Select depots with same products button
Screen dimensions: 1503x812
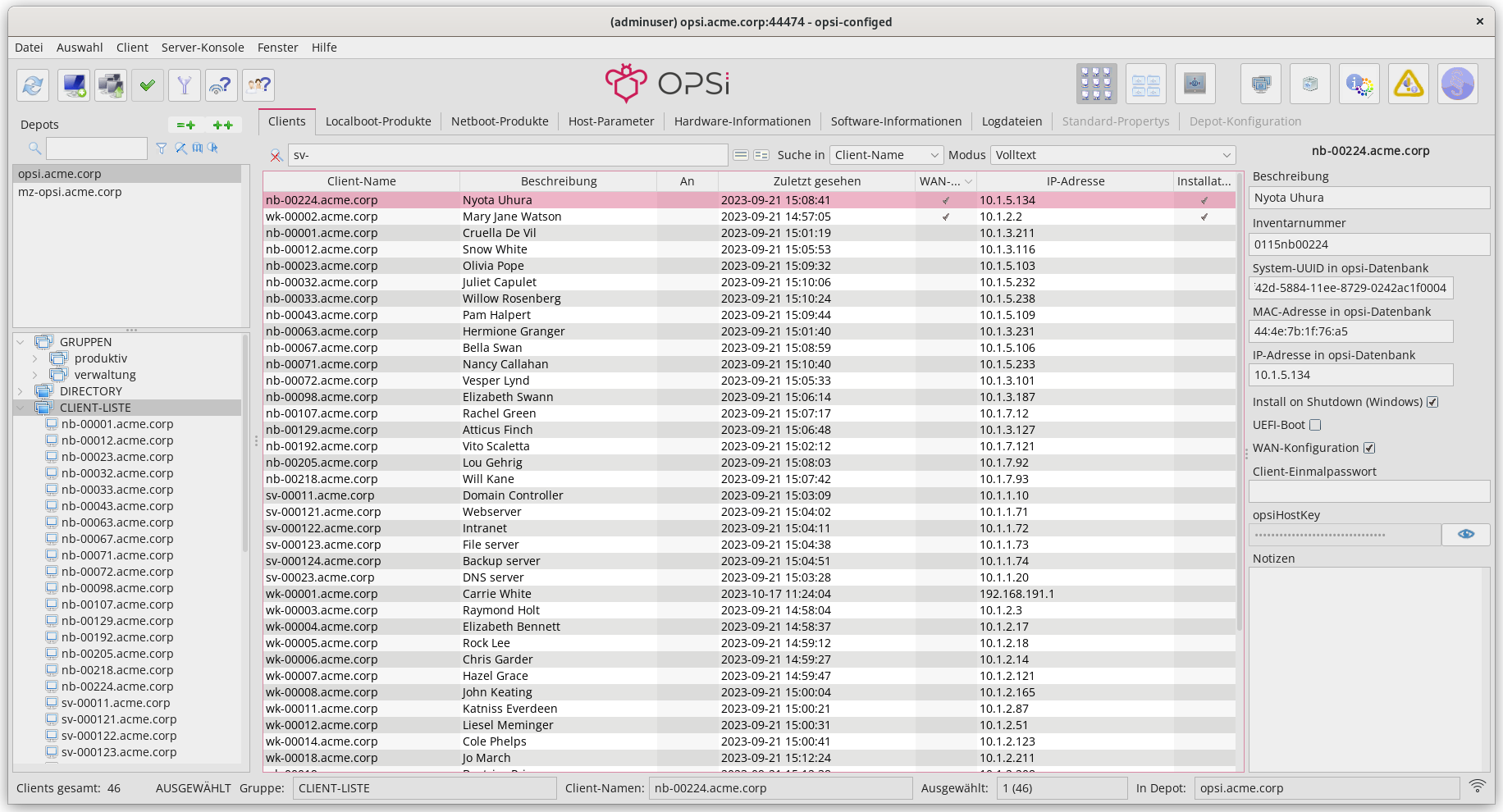coord(186,125)
